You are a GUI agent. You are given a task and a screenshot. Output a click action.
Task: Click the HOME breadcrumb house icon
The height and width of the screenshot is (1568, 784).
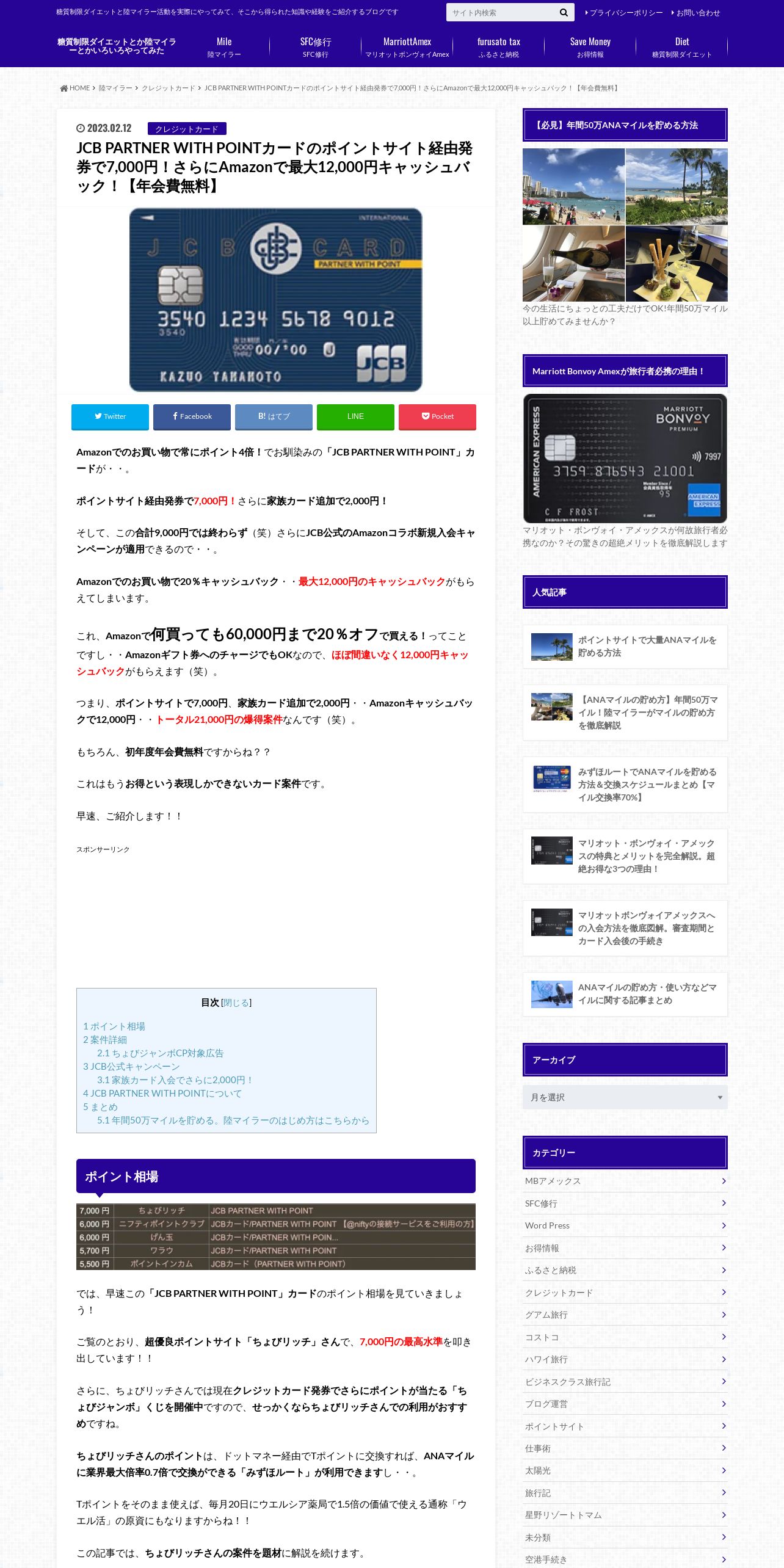[x=64, y=88]
